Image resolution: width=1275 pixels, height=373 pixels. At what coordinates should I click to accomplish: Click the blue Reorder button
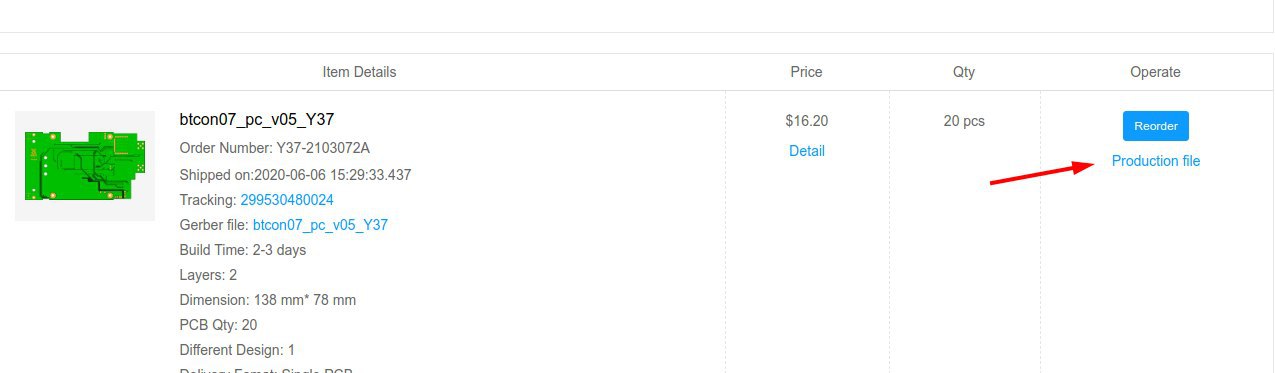[1155, 126]
